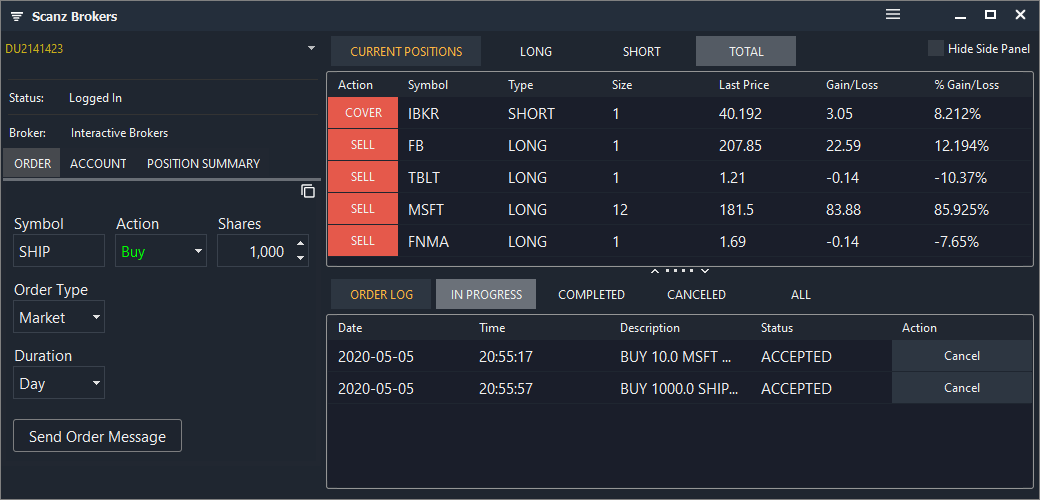Close the Scanz Brokers window
1040x500 pixels.
pyautogui.click(x=1020, y=15)
